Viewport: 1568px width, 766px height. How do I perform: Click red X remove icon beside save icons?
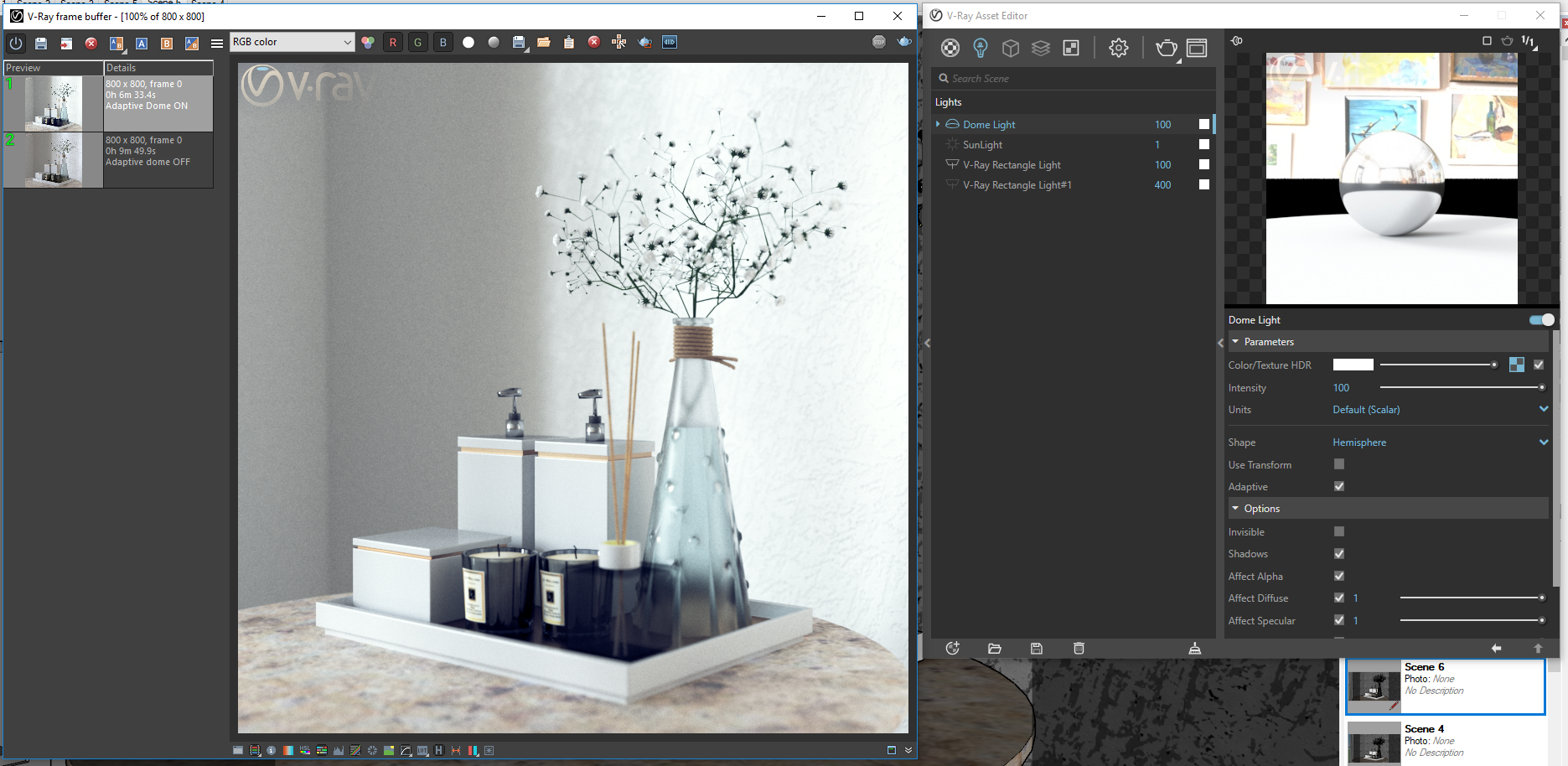[x=91, y=43]
